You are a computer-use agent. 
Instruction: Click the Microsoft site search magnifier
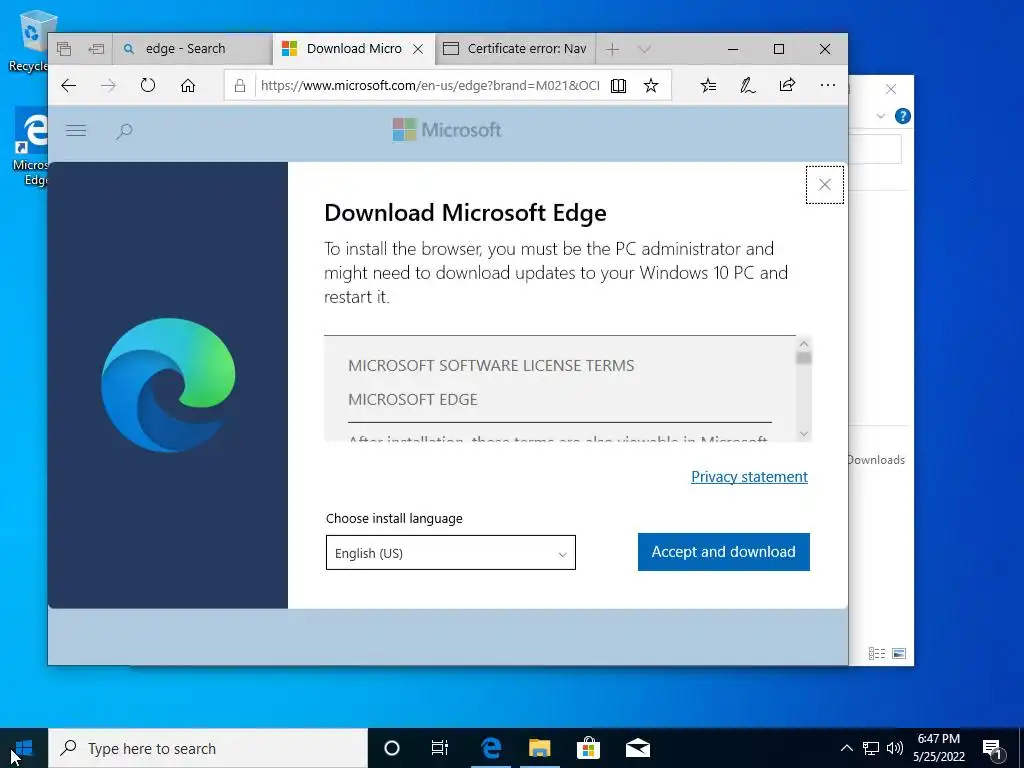124,131
